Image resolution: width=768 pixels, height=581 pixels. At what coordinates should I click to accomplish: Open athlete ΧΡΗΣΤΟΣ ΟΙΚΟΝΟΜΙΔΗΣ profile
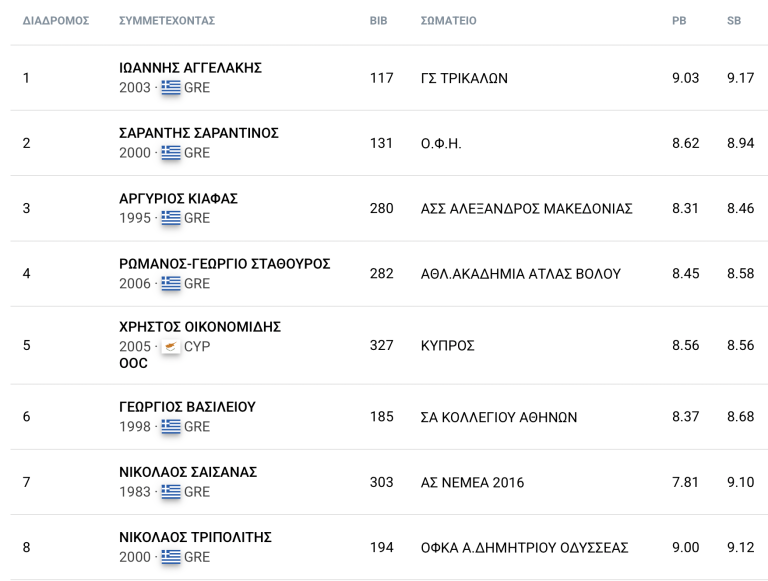[200, 327]
